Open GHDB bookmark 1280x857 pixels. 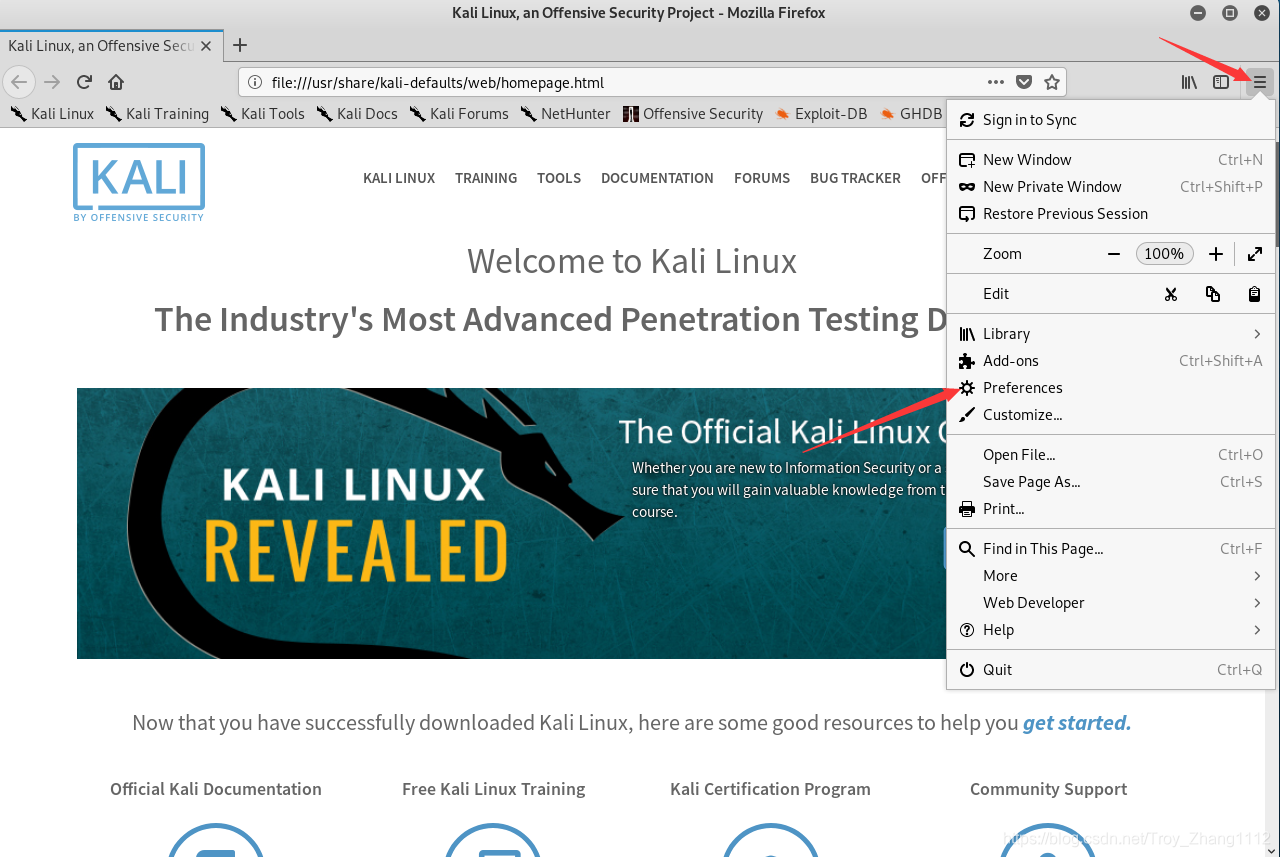(x=911, y=114)
